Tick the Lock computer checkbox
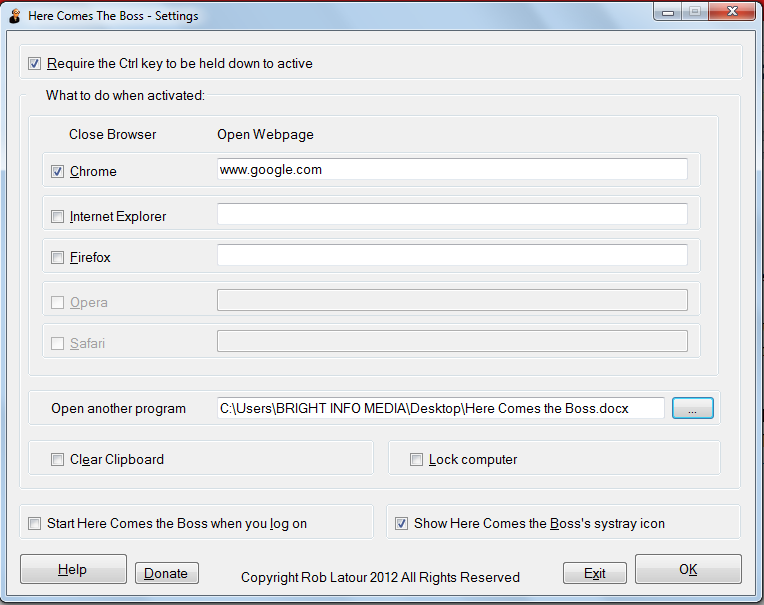The height and width of the screenshot is (605, 764). point(416,459)
